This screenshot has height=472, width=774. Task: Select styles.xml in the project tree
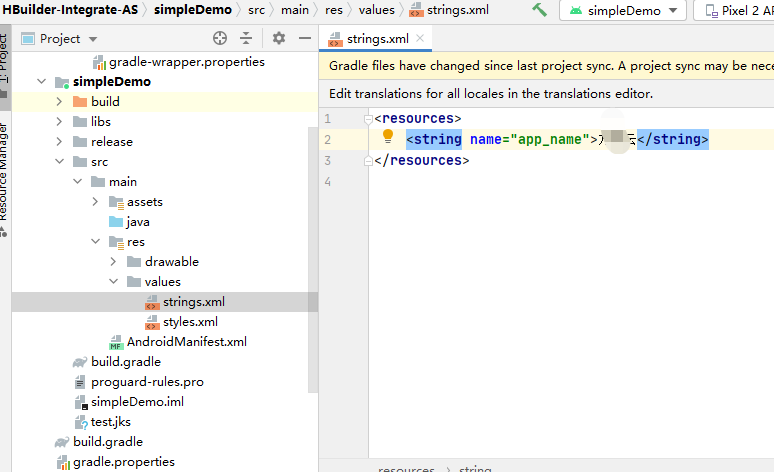pyautogui.click(x=181, y=322)
